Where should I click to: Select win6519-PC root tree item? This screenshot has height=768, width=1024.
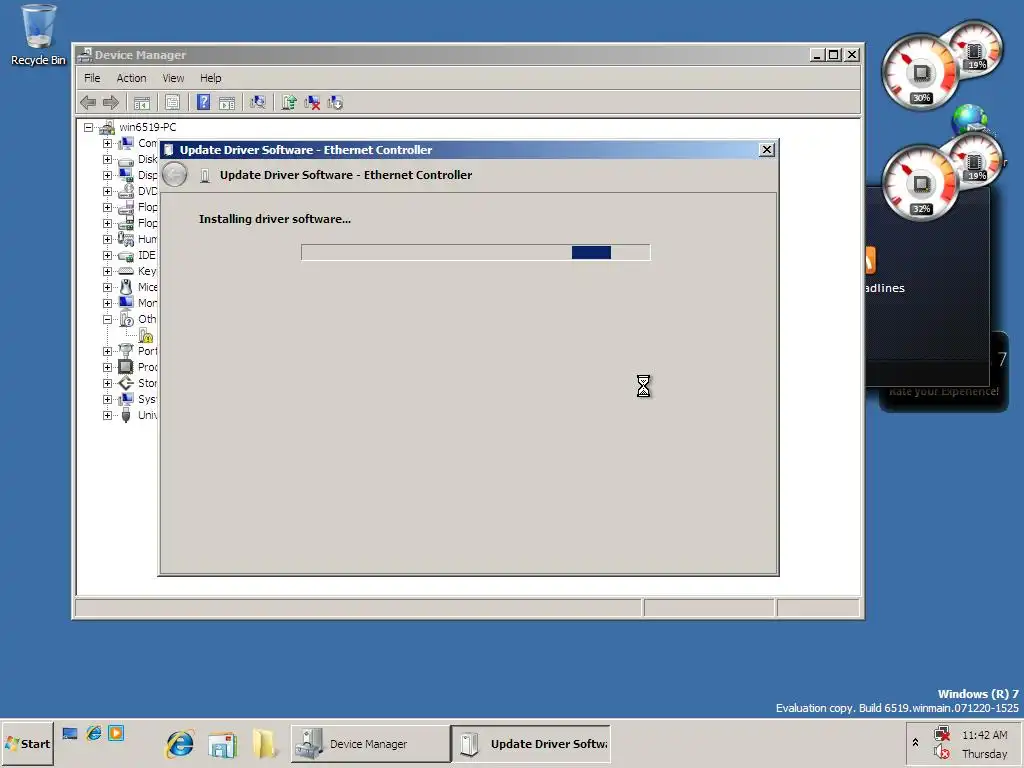[x=148, y=127]
